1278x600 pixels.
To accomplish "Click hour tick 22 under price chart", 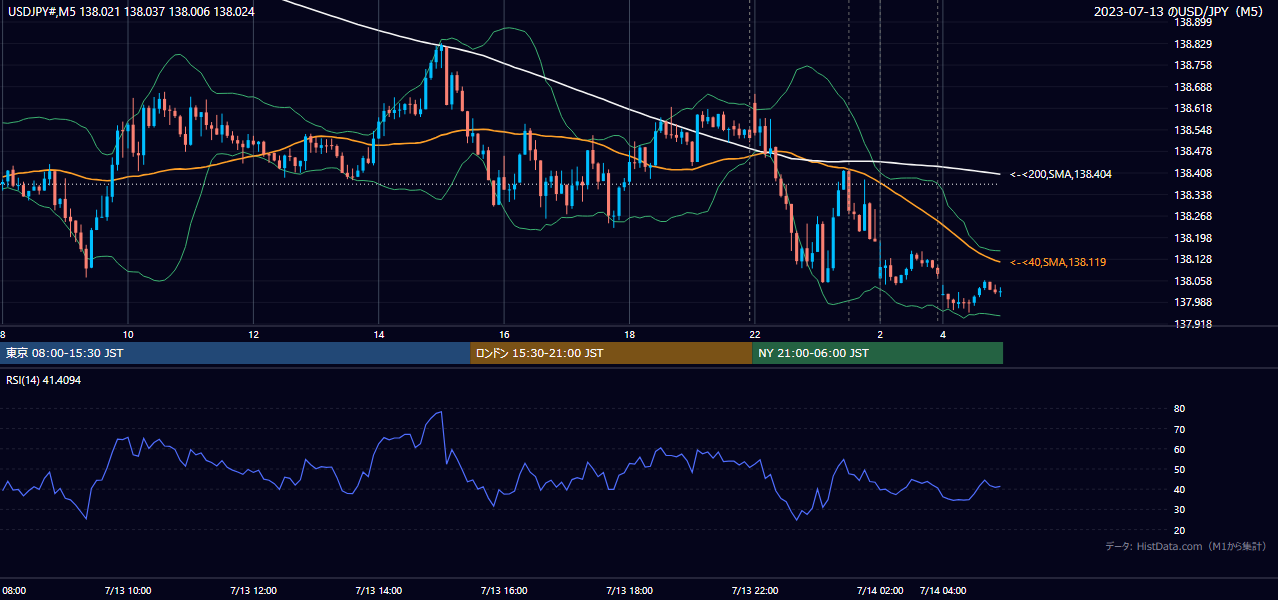I will [x=755, y=334].
